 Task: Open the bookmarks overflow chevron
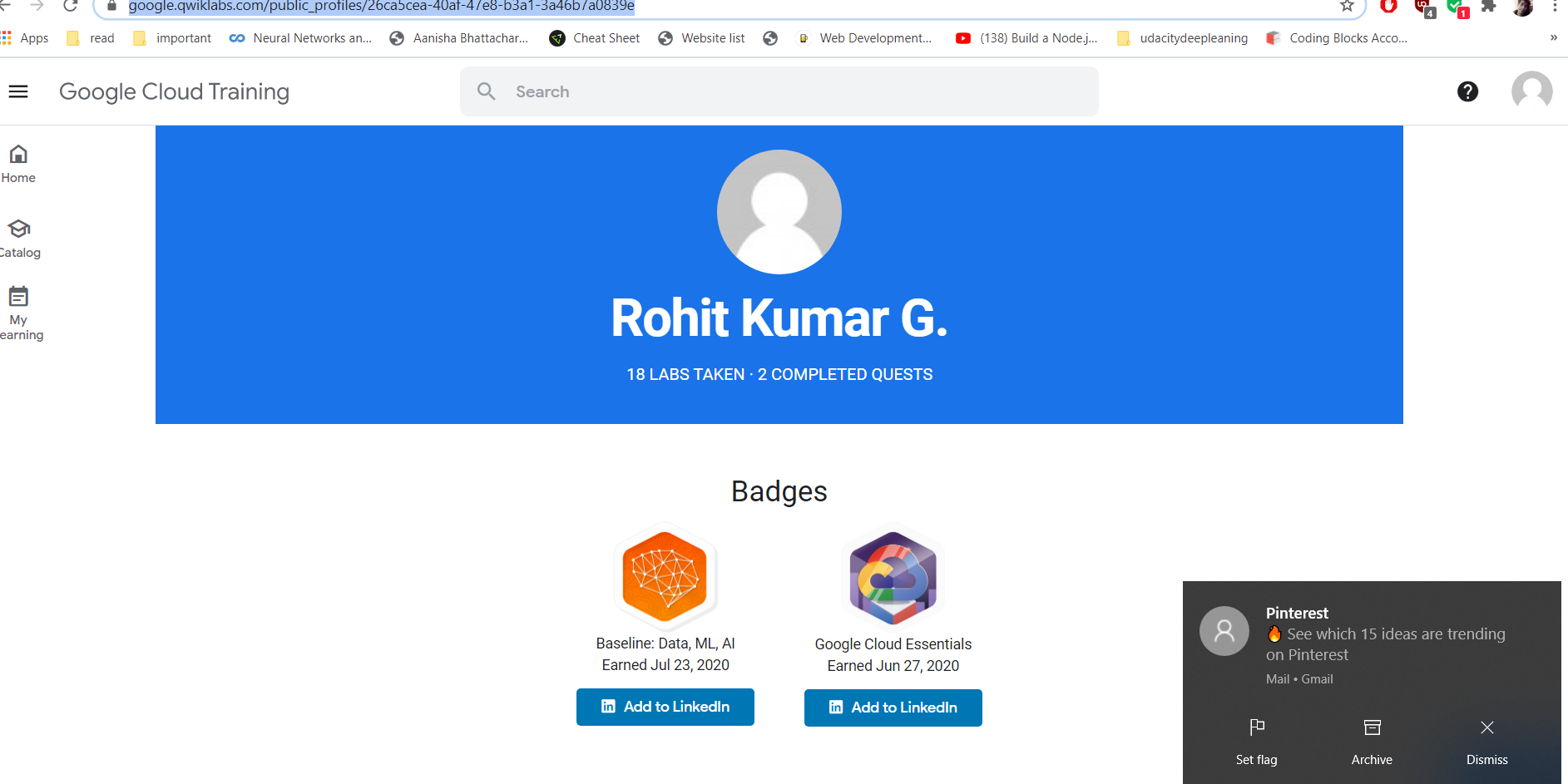click(1552, 37)
